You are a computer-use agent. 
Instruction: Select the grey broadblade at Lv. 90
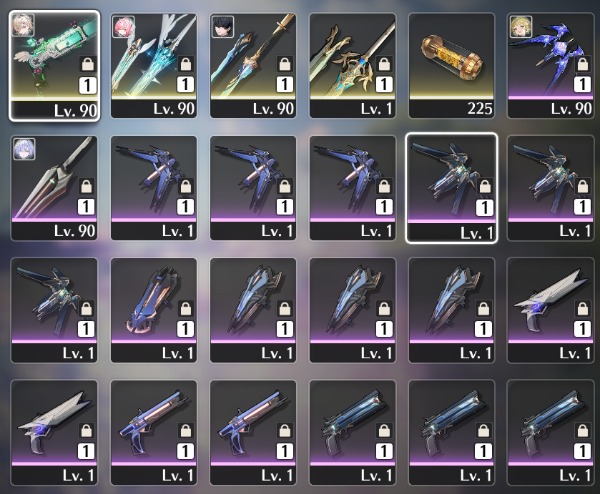point(54,188)
